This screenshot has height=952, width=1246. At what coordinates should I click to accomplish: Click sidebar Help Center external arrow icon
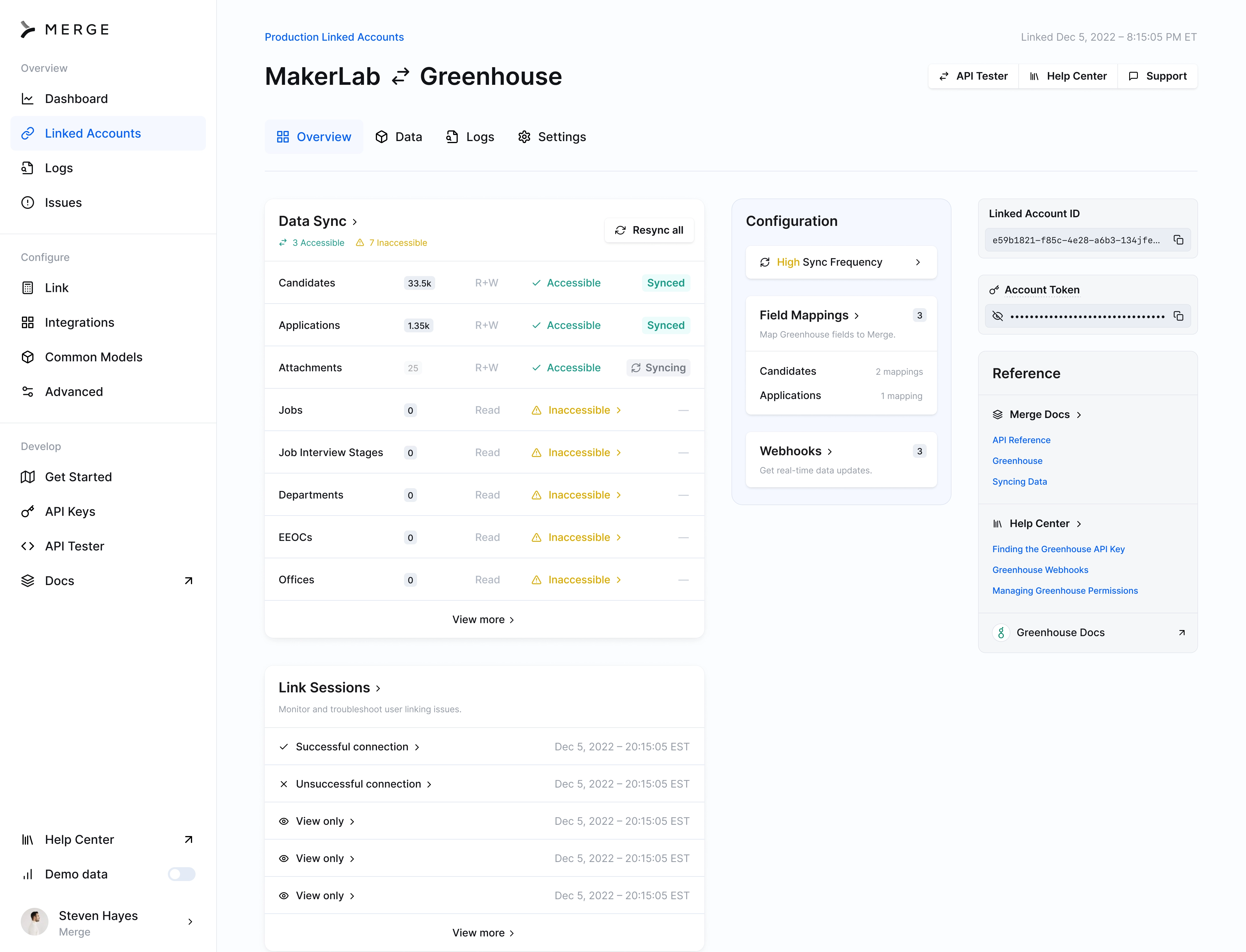[x=189, y=840]
